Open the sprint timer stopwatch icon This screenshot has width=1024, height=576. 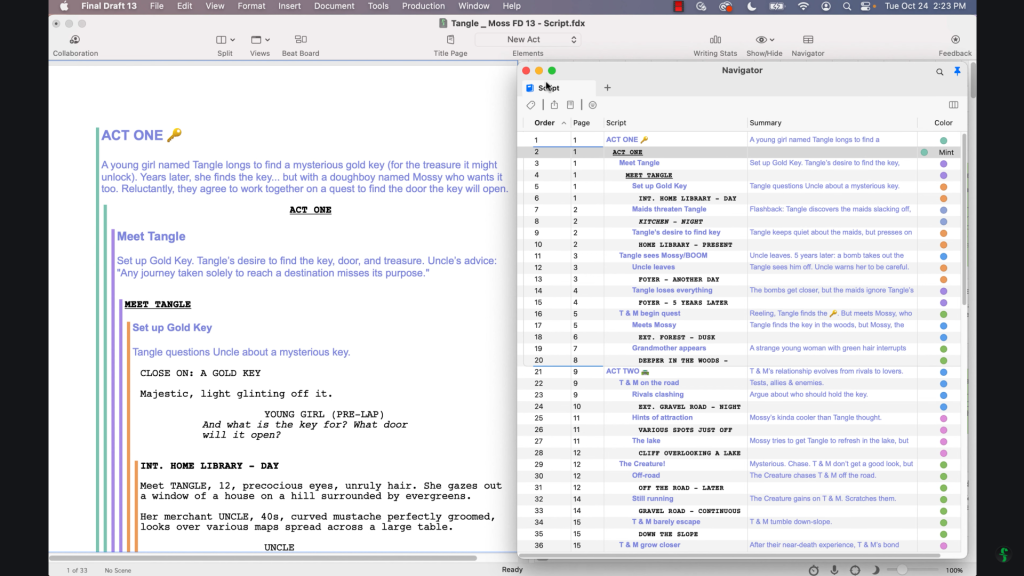click(813, 570)
